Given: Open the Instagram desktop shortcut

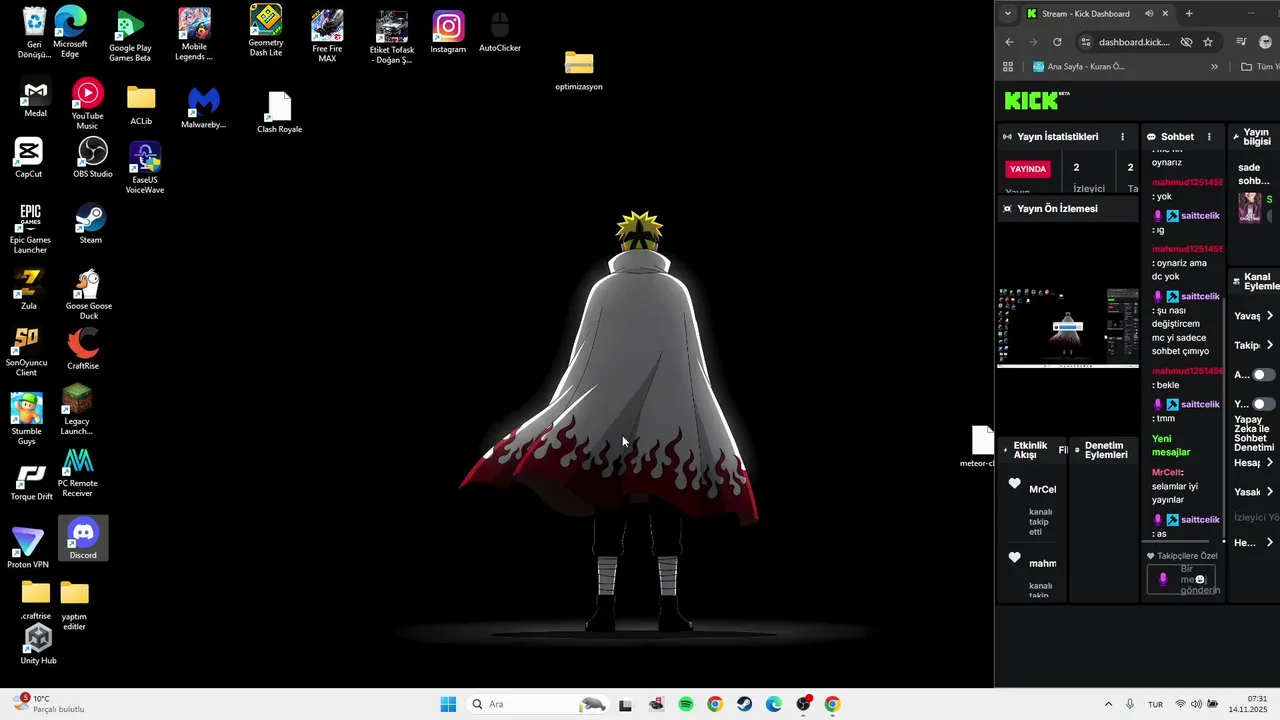Looking at the screenshot, I should (x=448, y=33).
